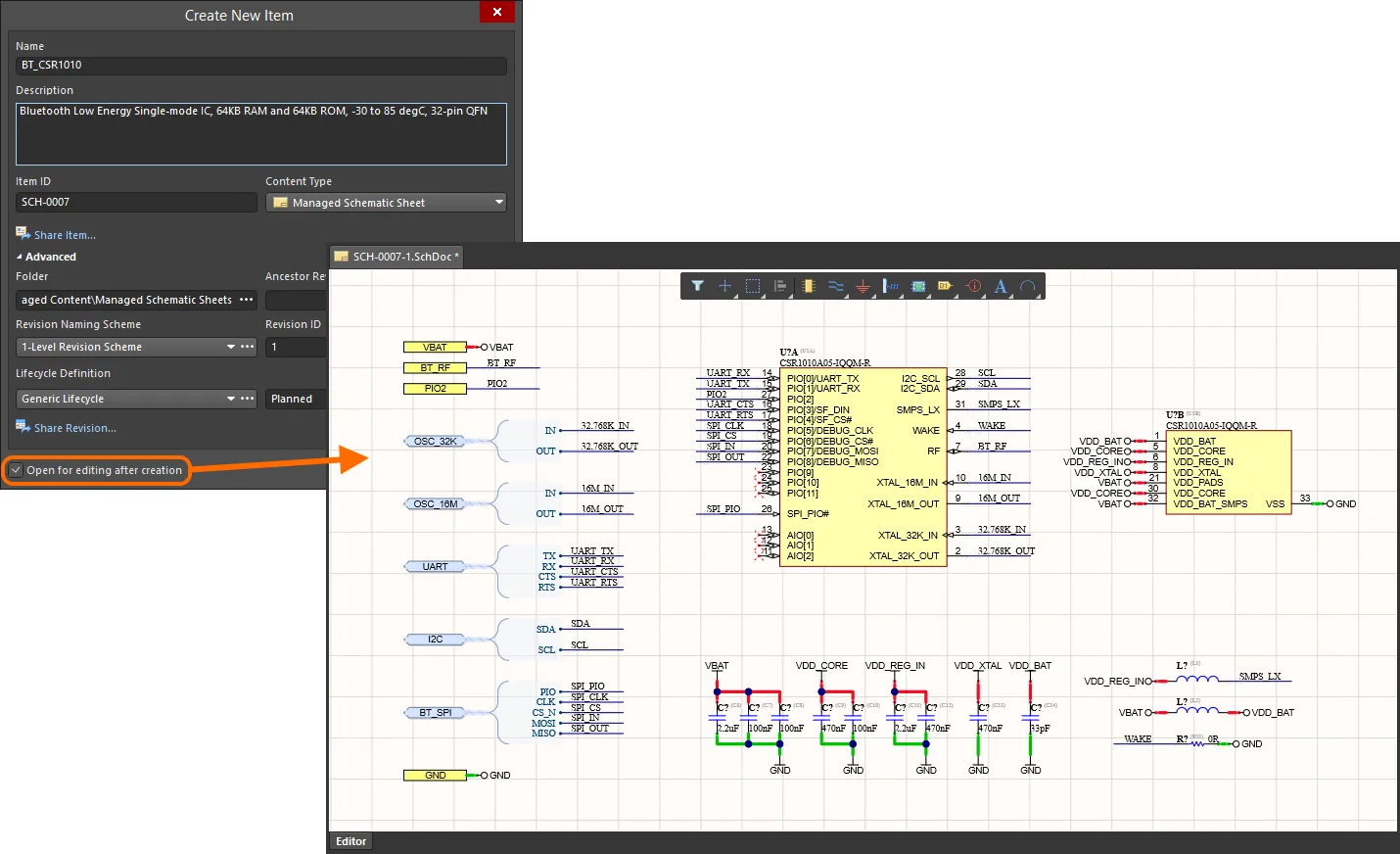The height and width of the screenshot is (854, 1400).
Task: Open the Lifecycle Definition dropdown
Action: [x=231, y=399]
